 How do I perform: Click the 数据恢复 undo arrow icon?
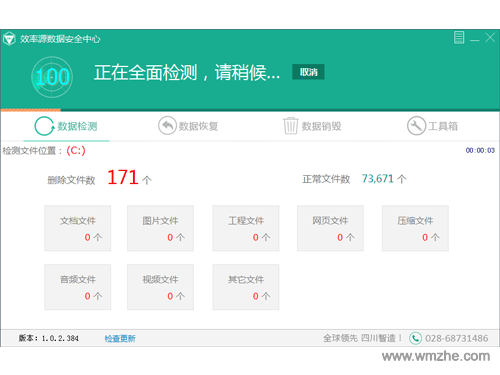pos(167,126)
